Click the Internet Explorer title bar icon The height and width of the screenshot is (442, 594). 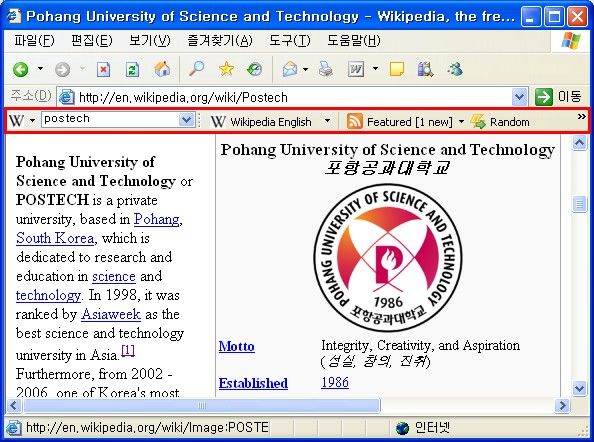[x=14, y=16]
